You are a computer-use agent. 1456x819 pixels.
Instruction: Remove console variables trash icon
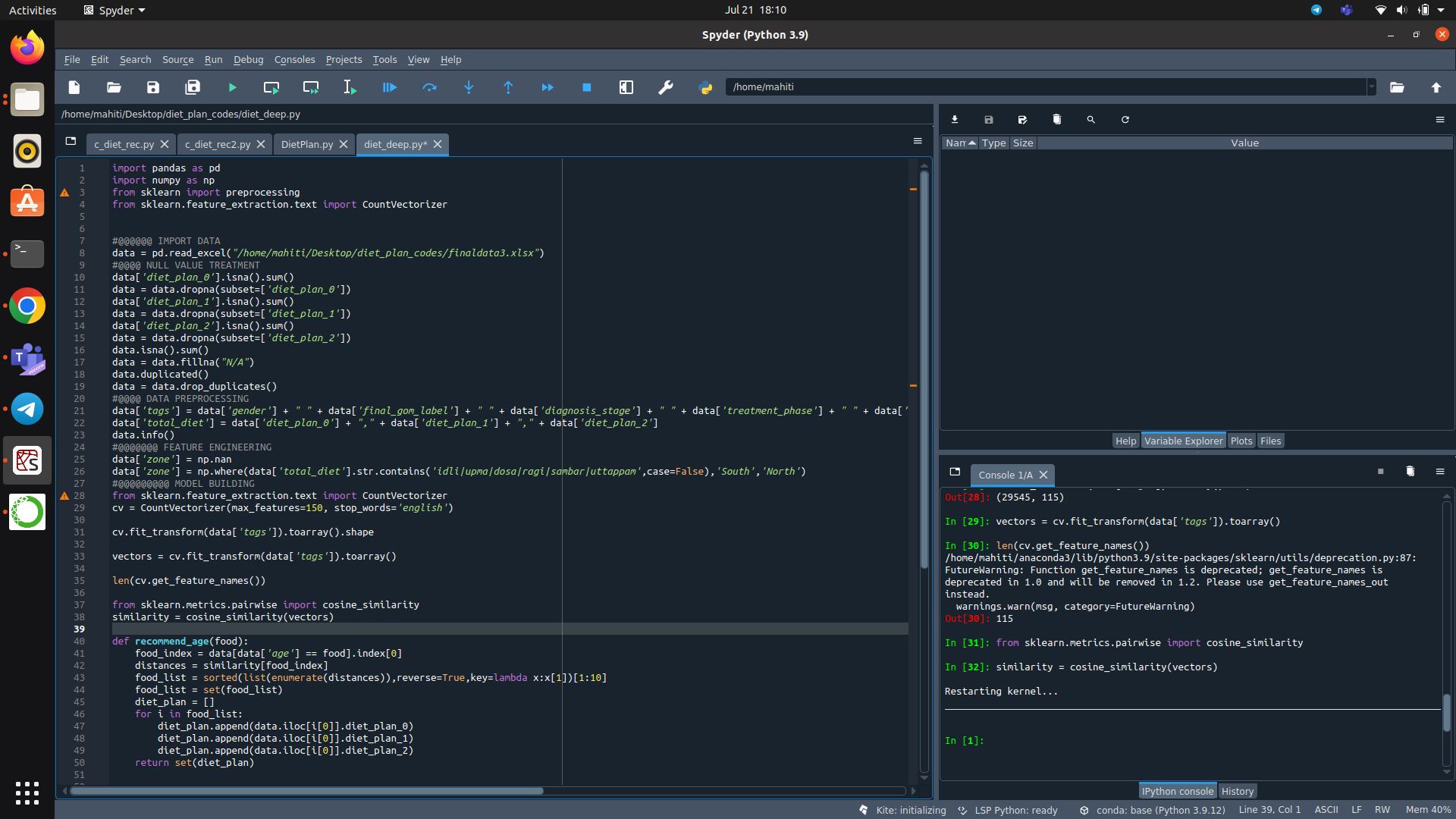[x=1410, y=472]
